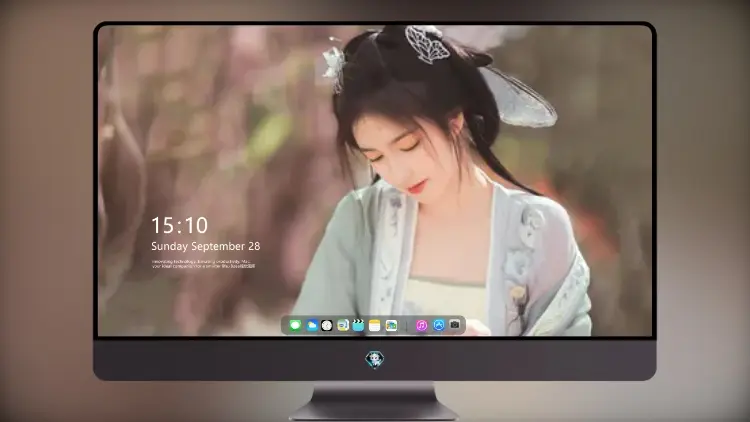Open the Camera app in dock

(455, 324)
